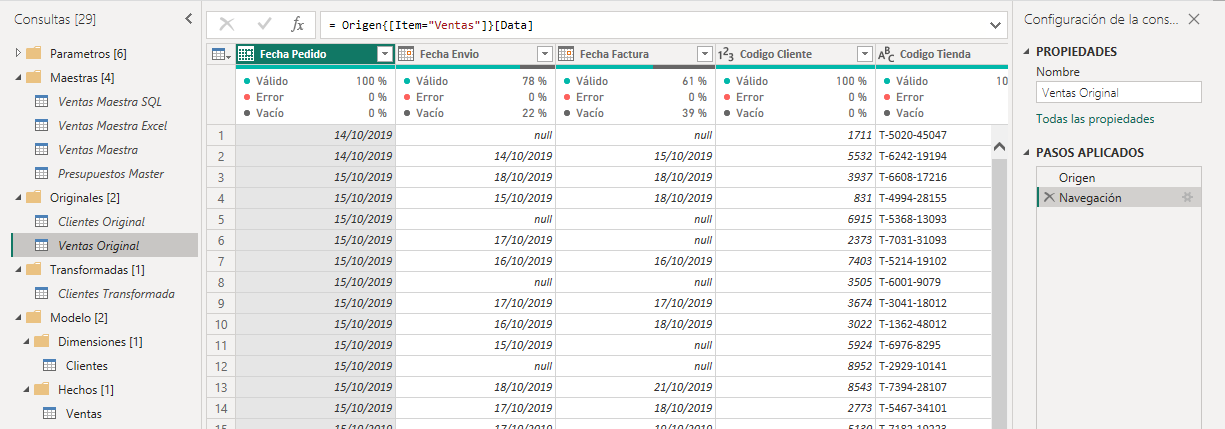Click Codigo Tienda ABC type icon
Screen dimensions: 1225x429
[x=886, y=54]
